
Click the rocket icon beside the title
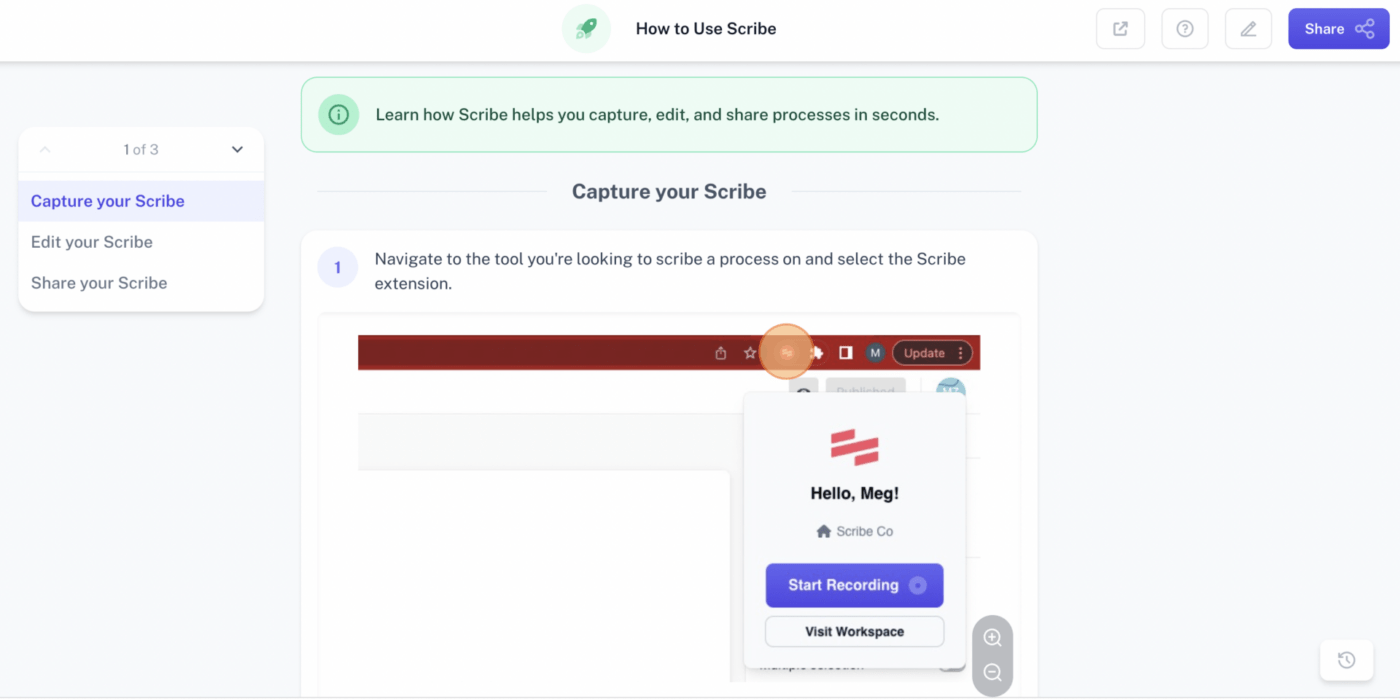(586, 29)
